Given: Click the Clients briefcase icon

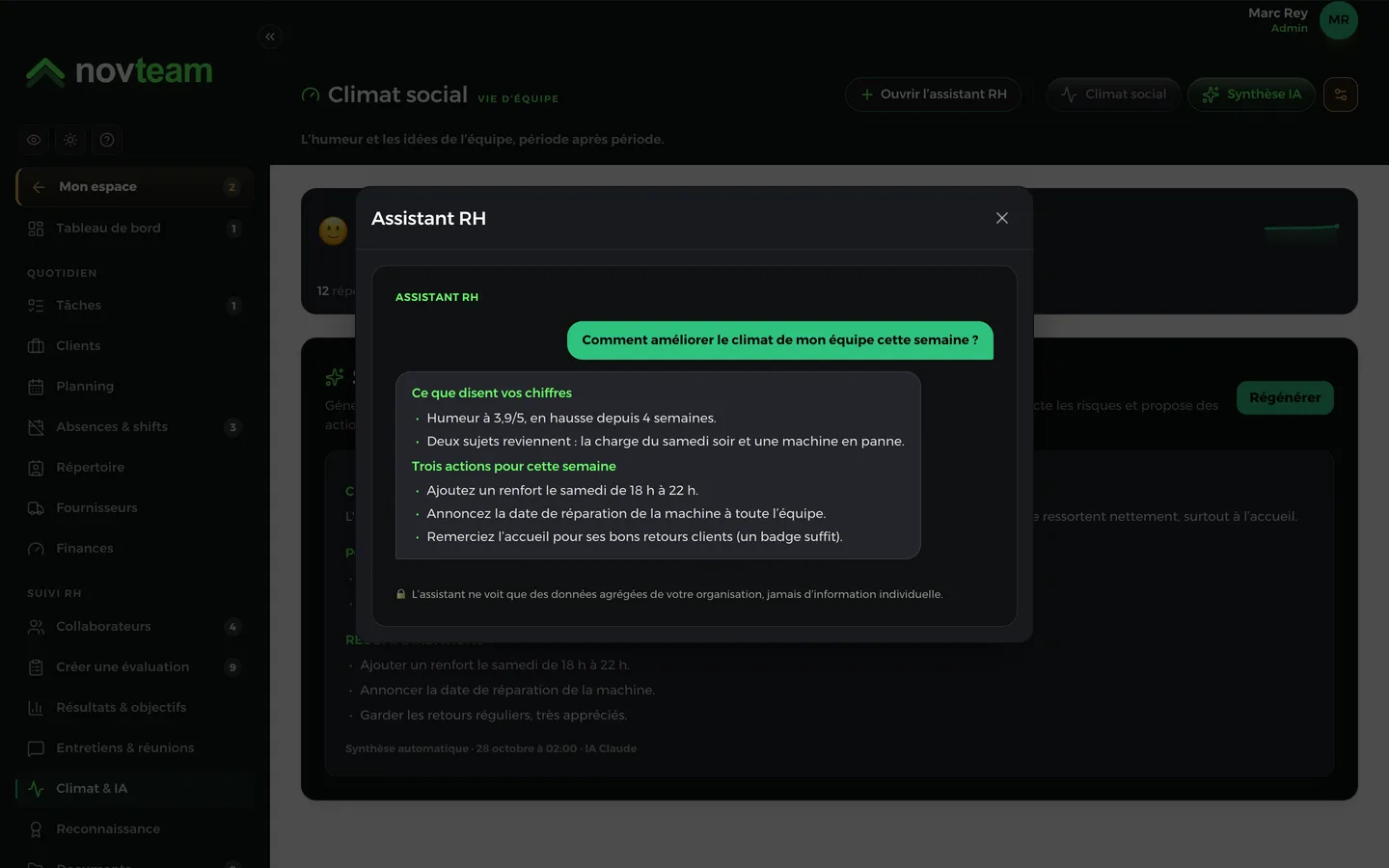Looking at the screenshot, I should [36, 346].
